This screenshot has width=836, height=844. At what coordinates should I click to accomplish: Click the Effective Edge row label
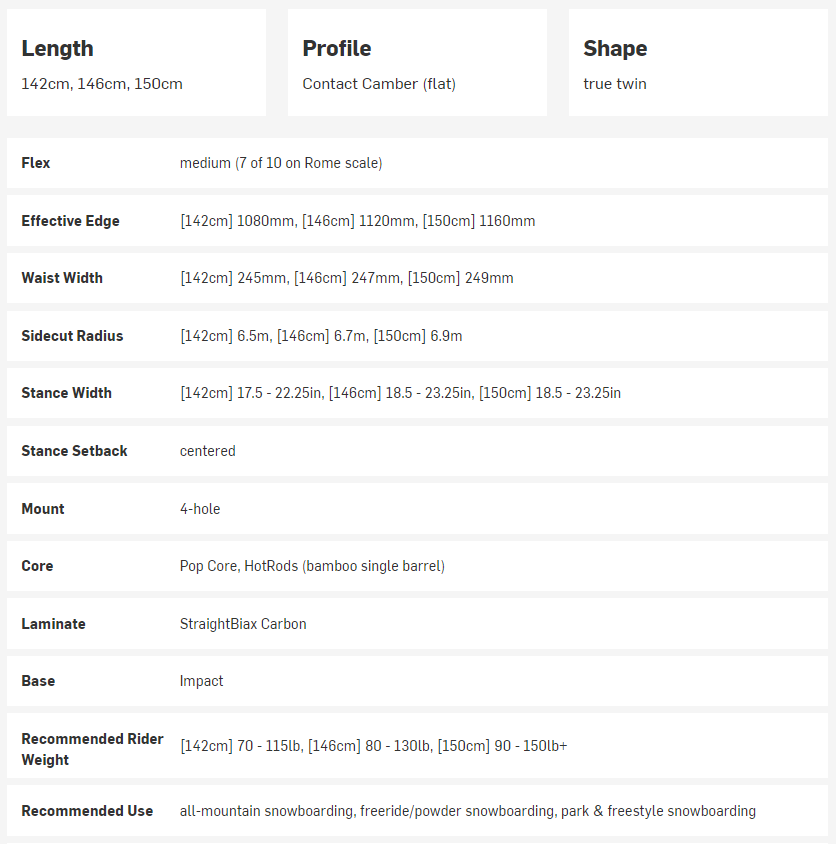(x=70, y=221)
